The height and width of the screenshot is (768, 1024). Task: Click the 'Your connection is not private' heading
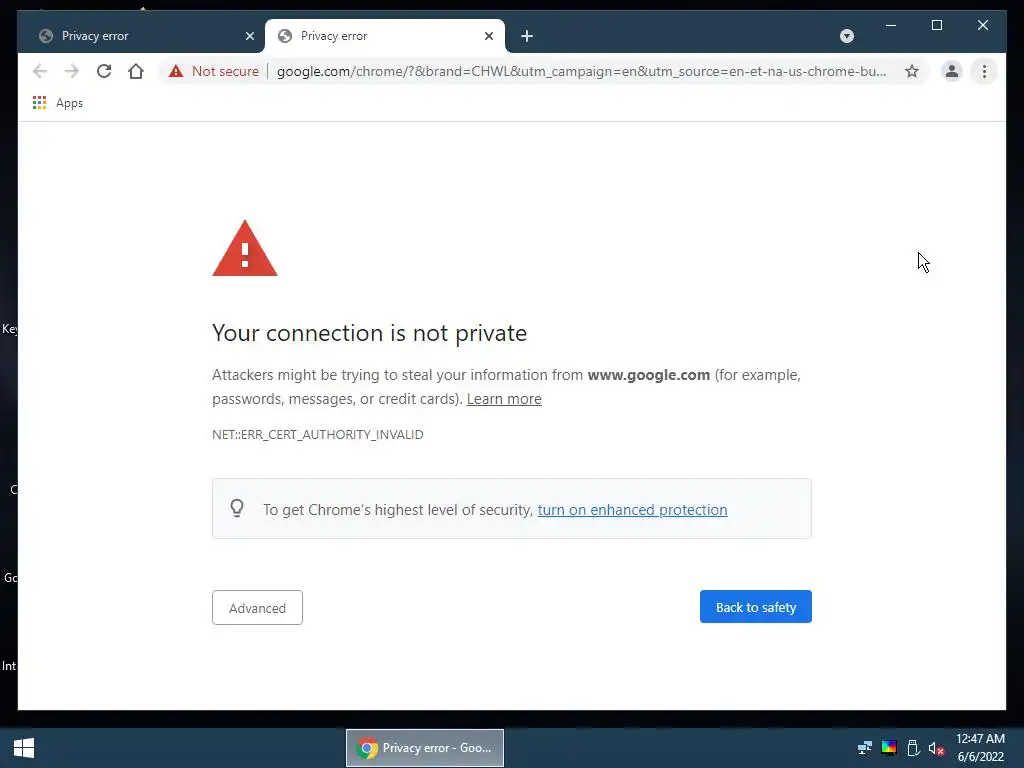click(x=370, y=333)
